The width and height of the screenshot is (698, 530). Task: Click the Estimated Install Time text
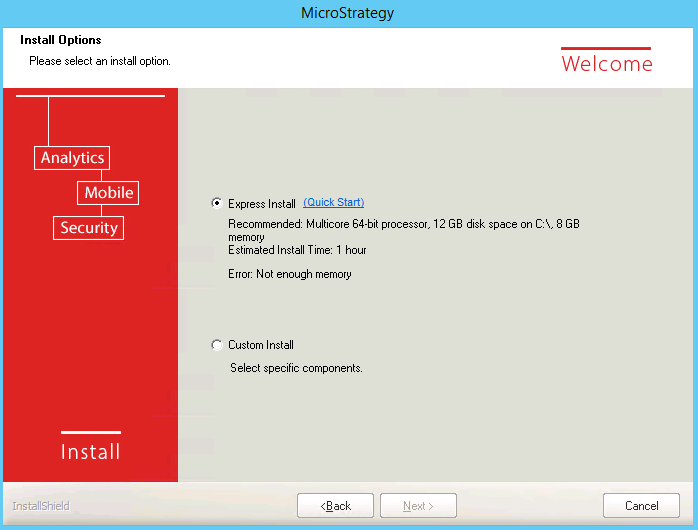point(297,250)
